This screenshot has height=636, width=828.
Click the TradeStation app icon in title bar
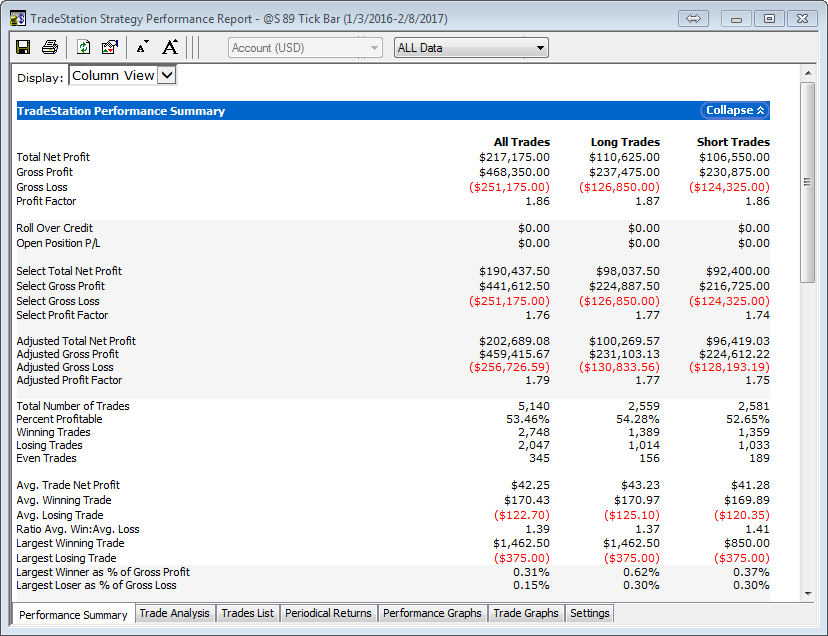click(17, 19)
